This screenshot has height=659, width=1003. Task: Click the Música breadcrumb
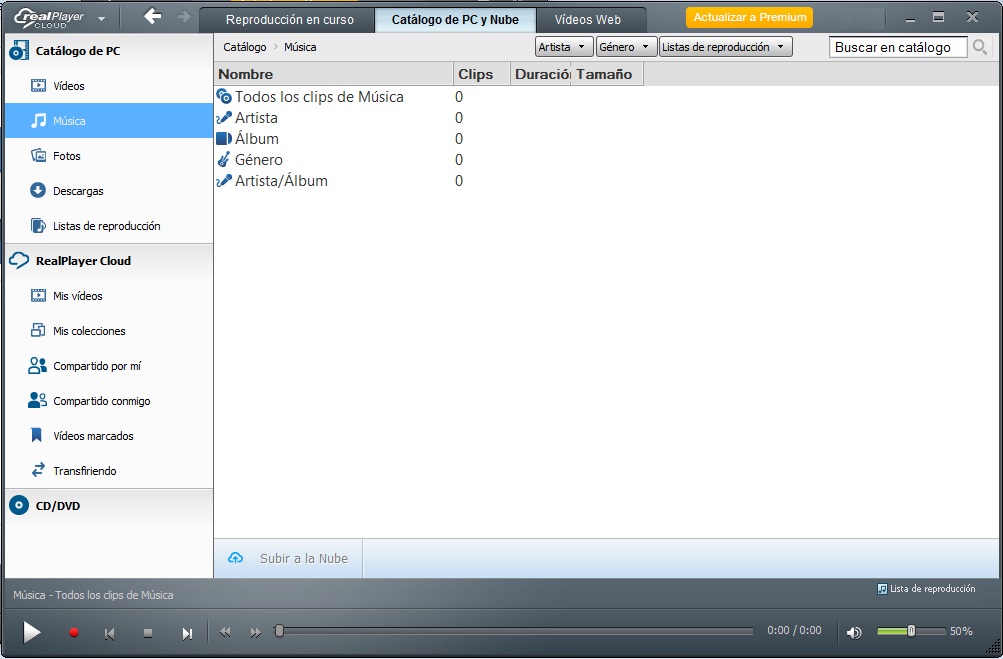pyautogui.click(x=300, y=47)
